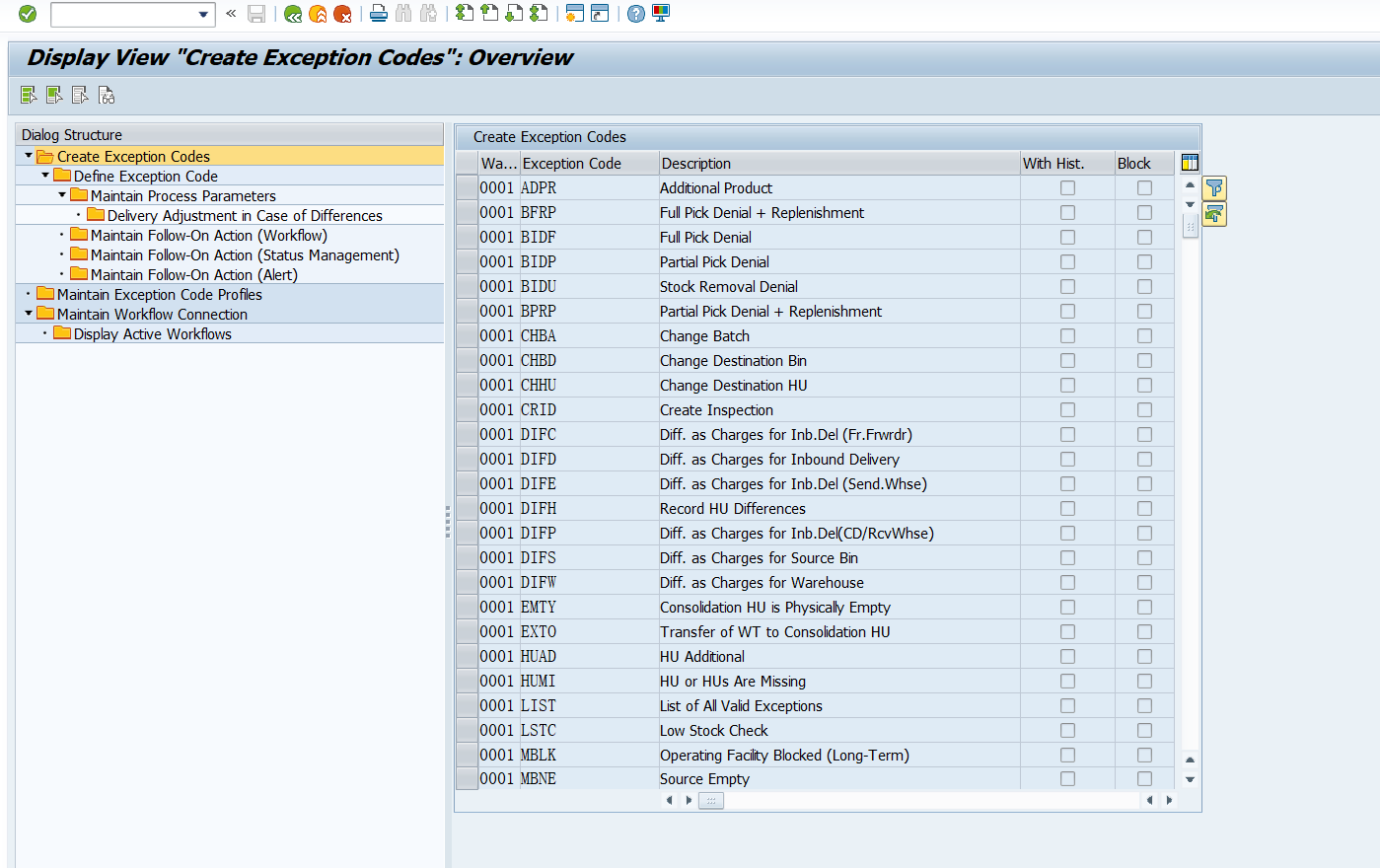This screenshot has width=1380, height=868.
Task: Click the Deselect All icon
Action: click(x=80, y=96)
